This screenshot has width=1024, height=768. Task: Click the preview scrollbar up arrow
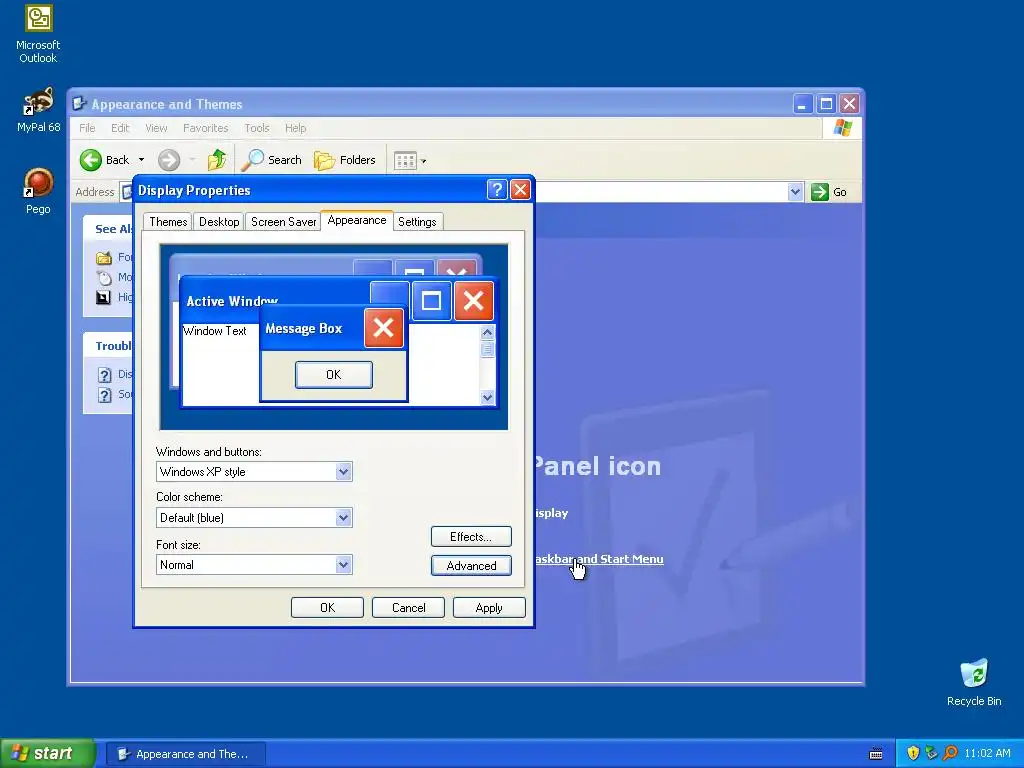(x=487, y=332)
